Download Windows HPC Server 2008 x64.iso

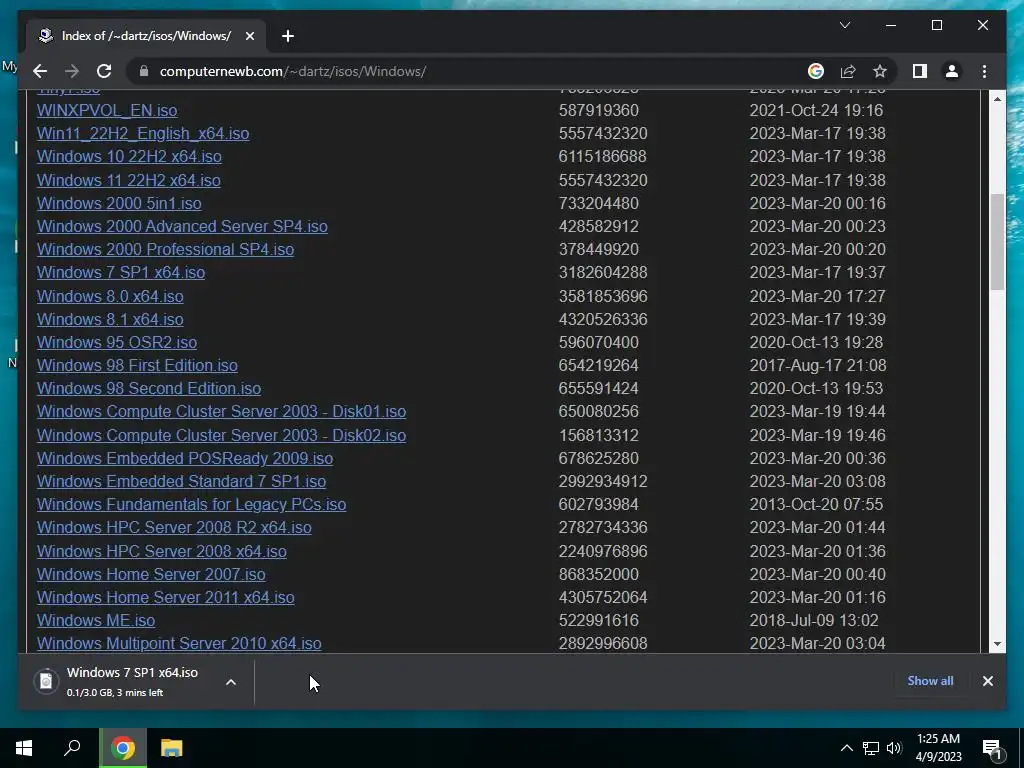click(161, 551)
